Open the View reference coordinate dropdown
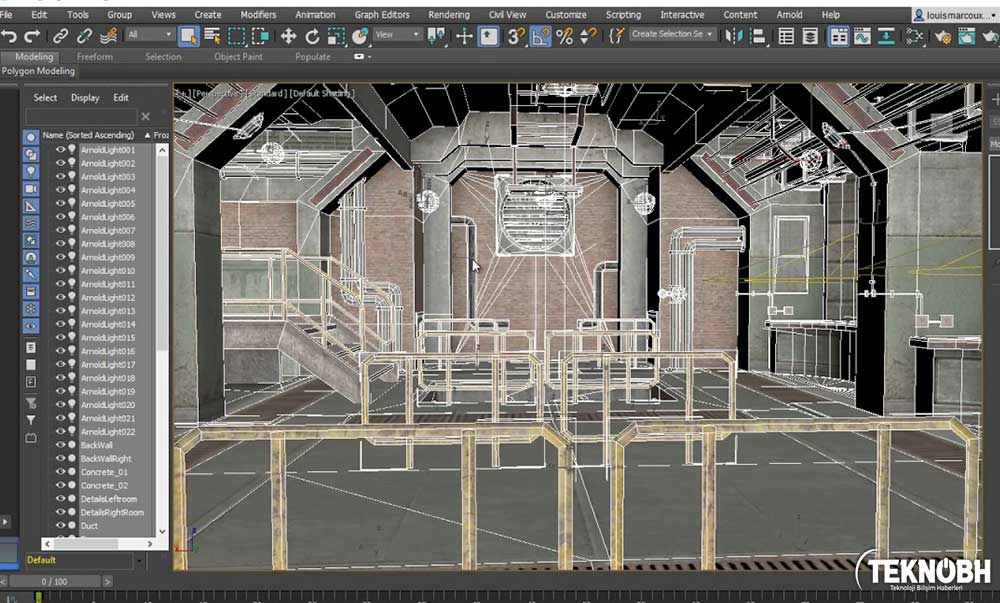The height and width of the screenshot is (603, 1000). [x=398, y=35]
